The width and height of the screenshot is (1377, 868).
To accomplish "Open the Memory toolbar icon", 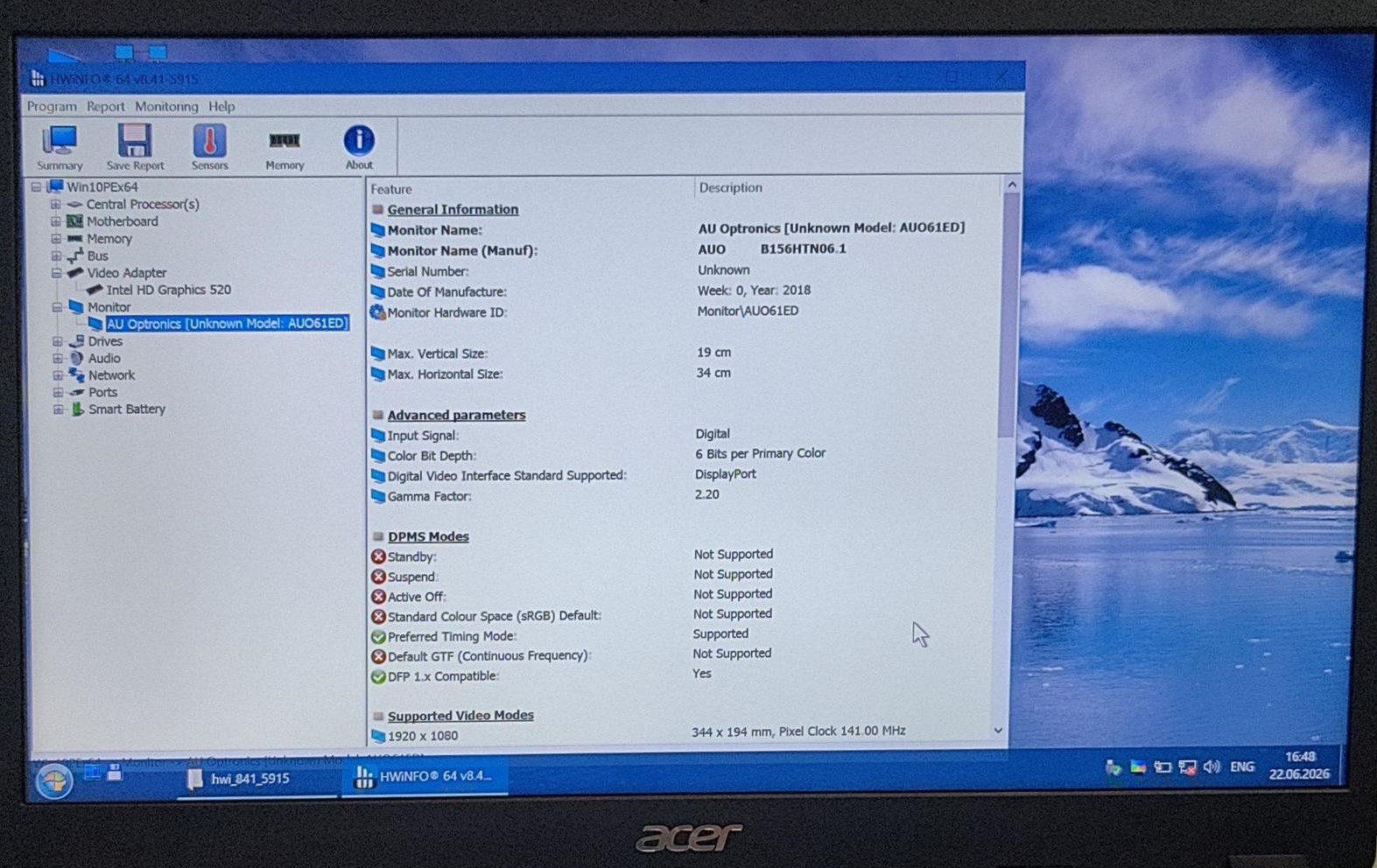I will click(285, 147).
